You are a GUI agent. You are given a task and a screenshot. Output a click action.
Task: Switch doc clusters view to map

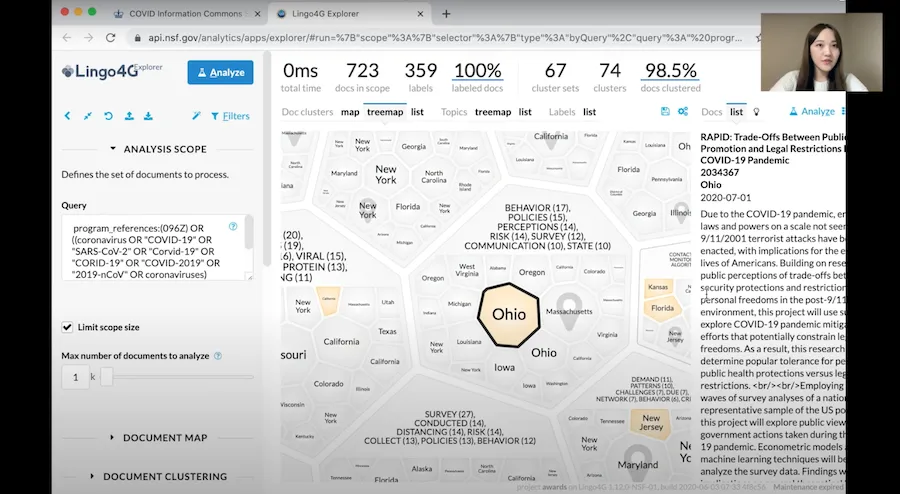point(350,112)
